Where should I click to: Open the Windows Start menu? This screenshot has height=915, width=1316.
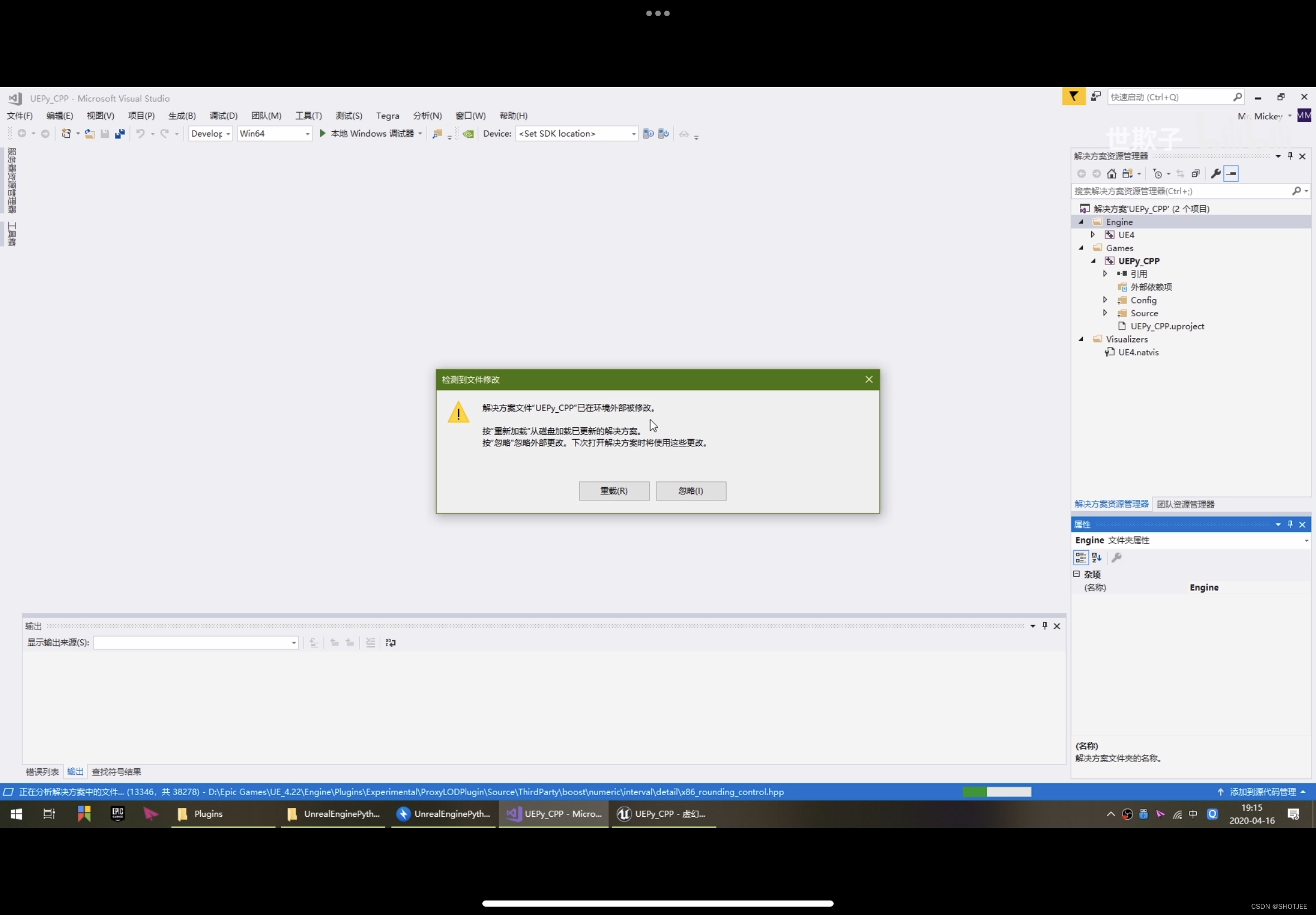tap(17, 814)
